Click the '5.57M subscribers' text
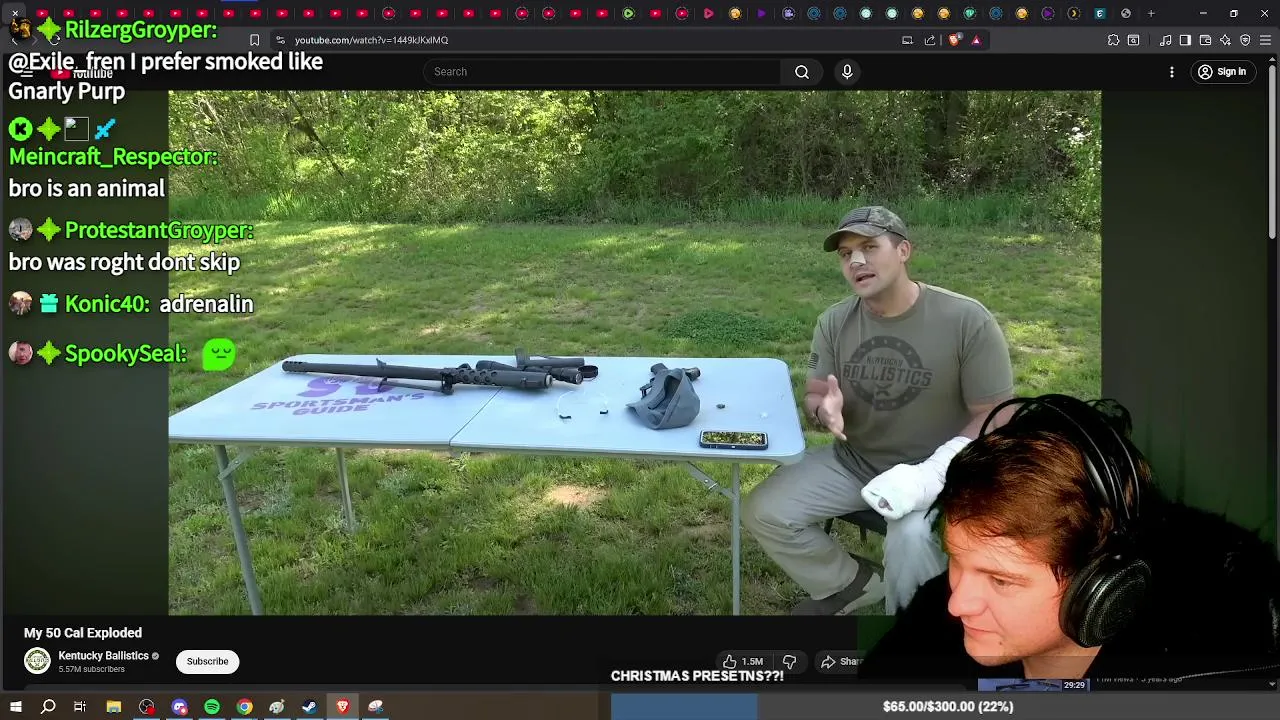Viewport: 1280px width, 720px height. click(x=91, y=670)
